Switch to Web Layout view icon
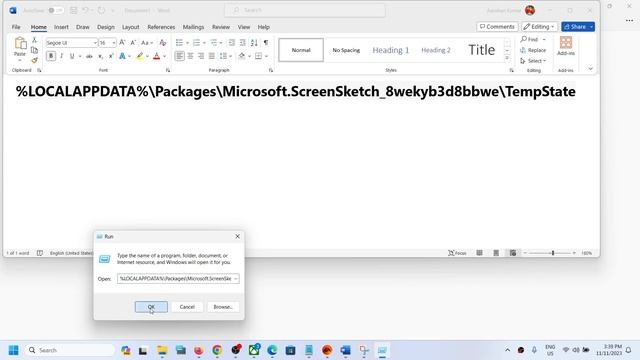The image size is (640, 360). pos(513,253)
